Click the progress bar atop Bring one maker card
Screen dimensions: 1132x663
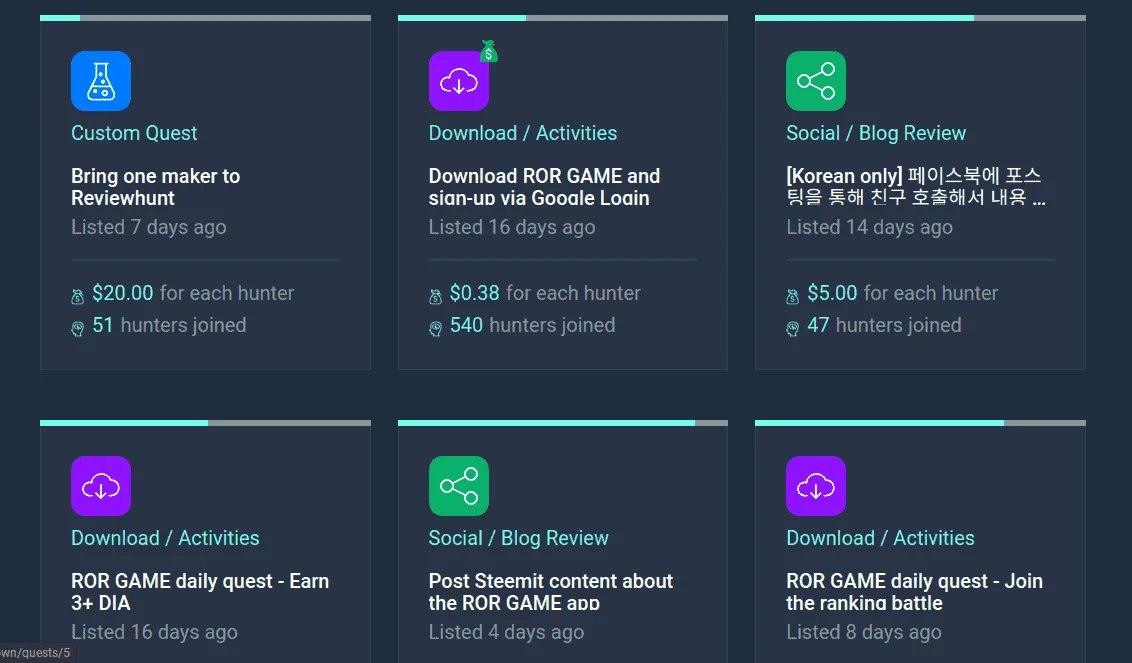pyautogui.click(x=205, y=18)
